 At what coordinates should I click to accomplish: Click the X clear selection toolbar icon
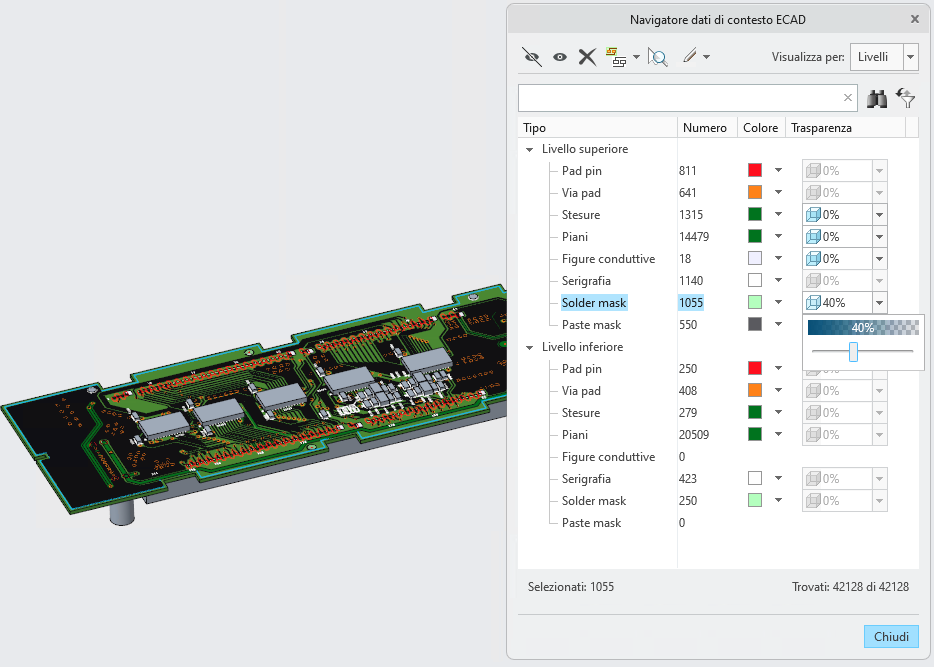587,57
